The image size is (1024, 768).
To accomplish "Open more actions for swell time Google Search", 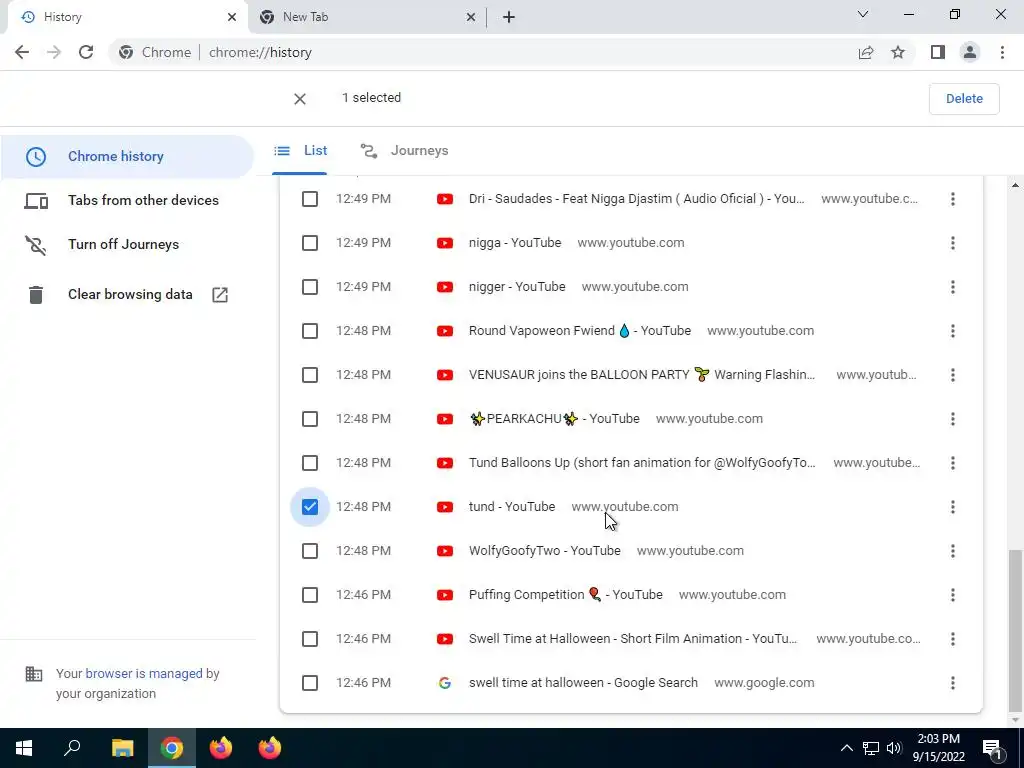I will pyautogui.click(x=953, y=683).
